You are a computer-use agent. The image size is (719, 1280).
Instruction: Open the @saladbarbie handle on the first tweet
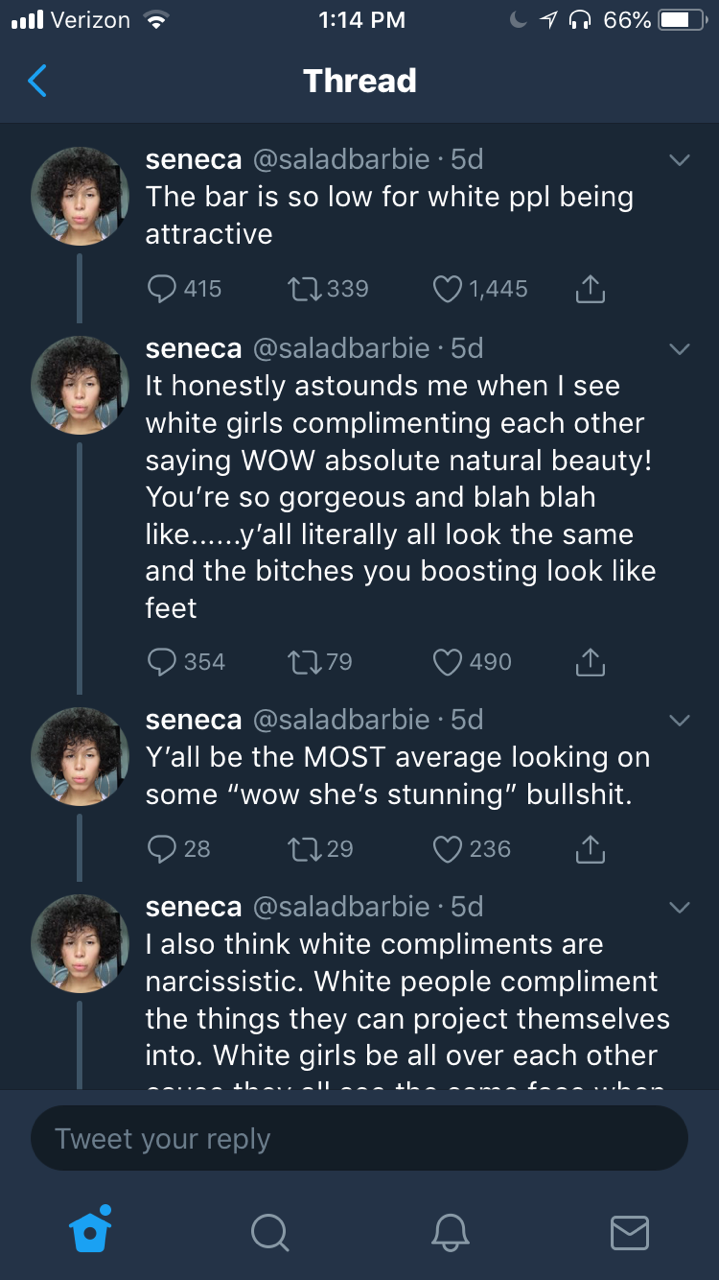(x=341, y=159)
